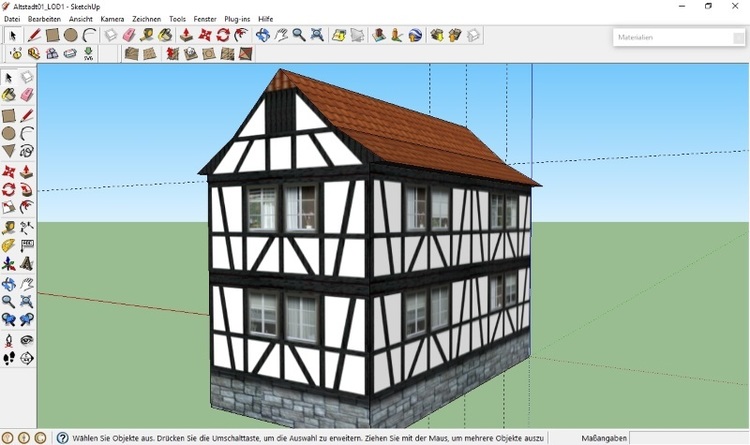This screenshot has height=445, width=750.
Task: Click the Add New Building icon
Action: (379, 35)
